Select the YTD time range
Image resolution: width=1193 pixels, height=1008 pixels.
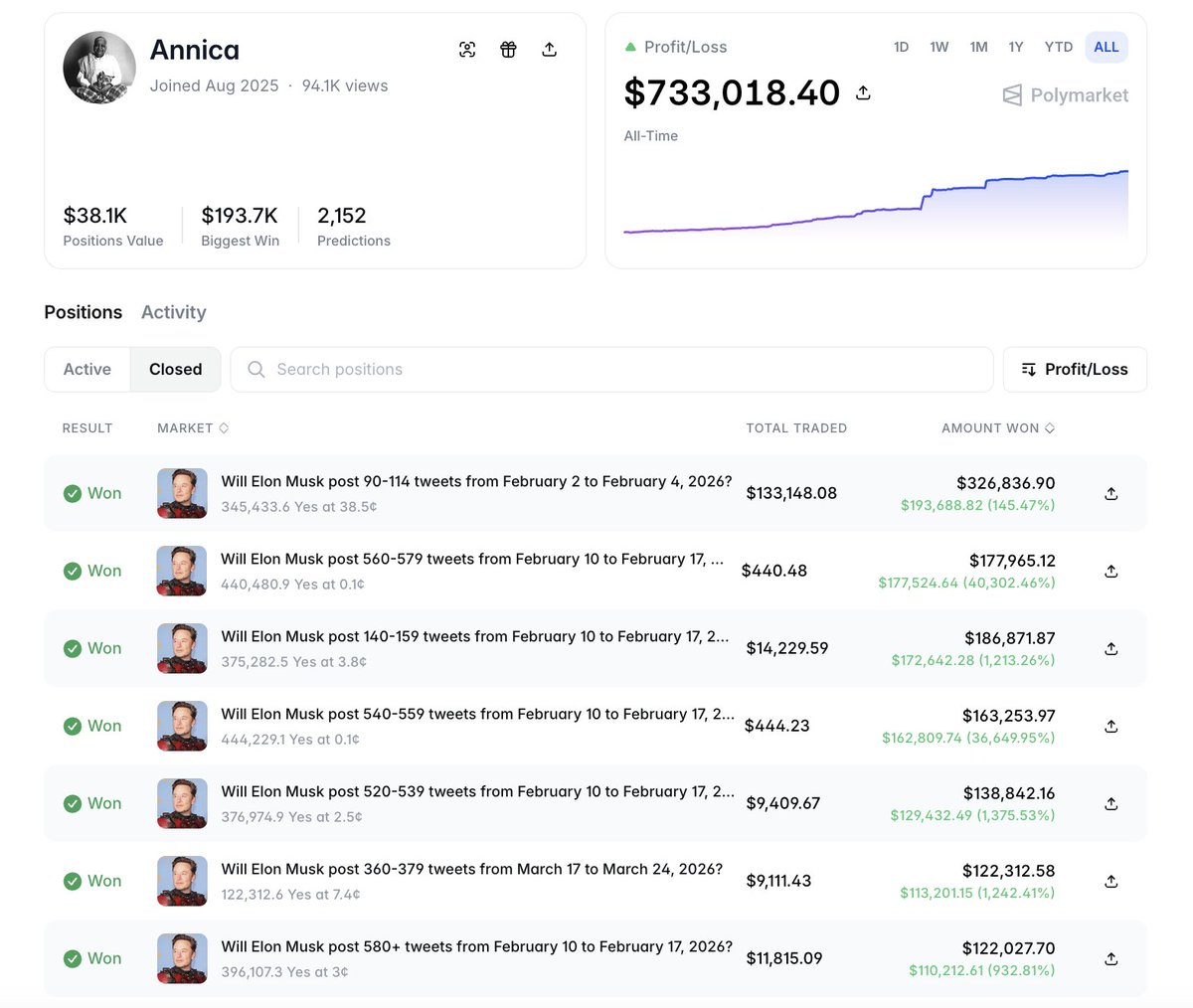coord(1059,47)
